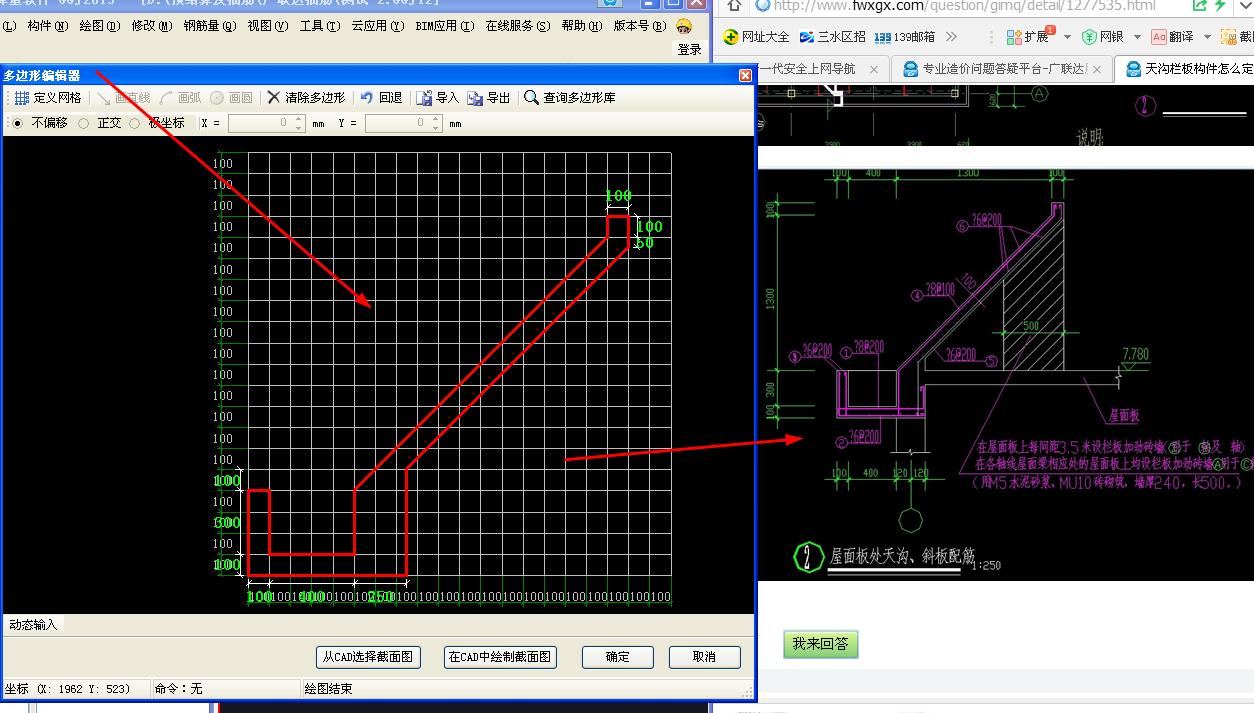Select the 画圆 circle drawing tool
The width and height of the screenshot is (1254, 713).
pos(232,98)
